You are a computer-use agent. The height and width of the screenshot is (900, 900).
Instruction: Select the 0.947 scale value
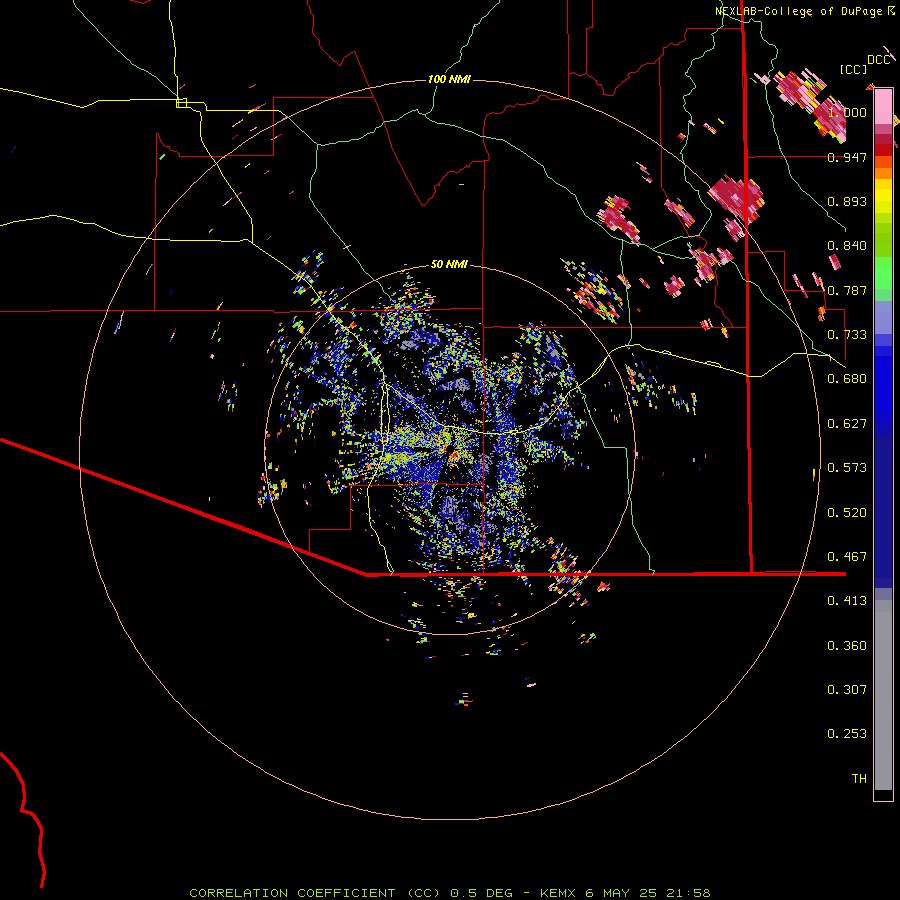click(847, 157)
